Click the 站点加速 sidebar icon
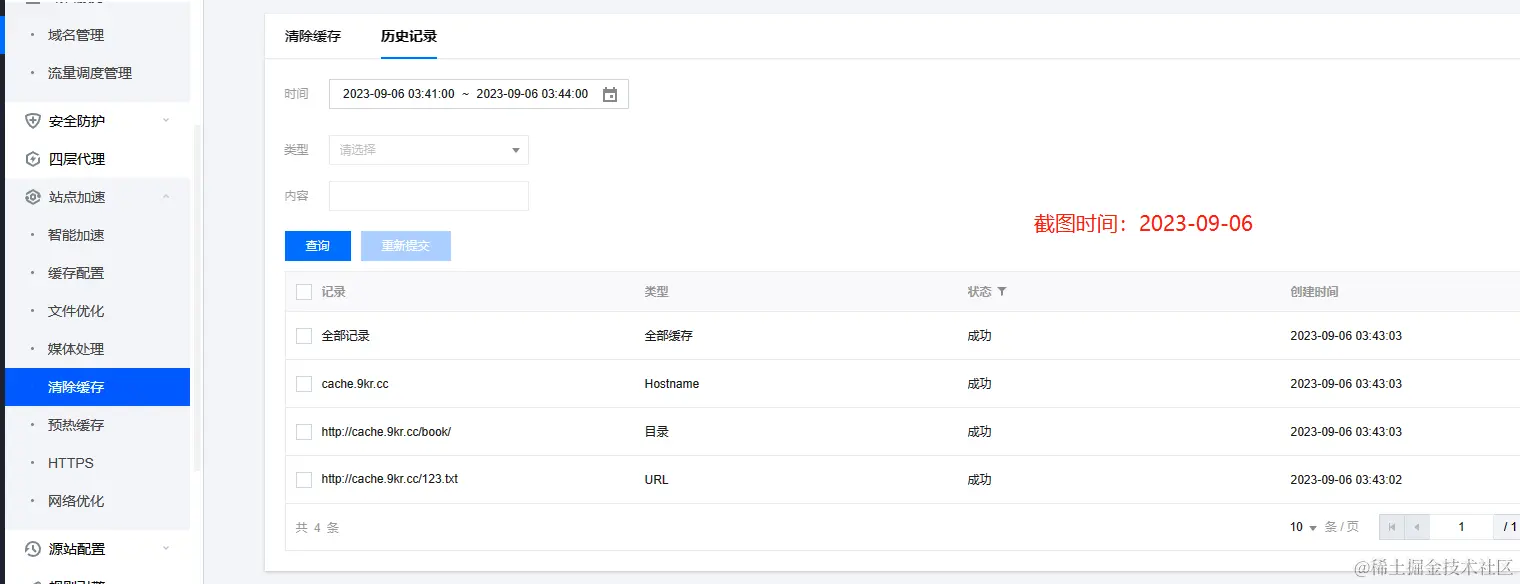Screen dimensions: 1520x584 point(33,197)
